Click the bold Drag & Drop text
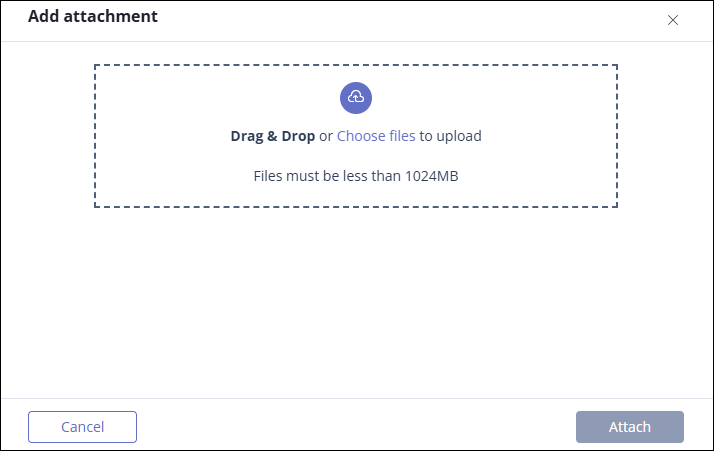Screen dimensions: 714x451 pyautogui.click(x=273, y=136)
